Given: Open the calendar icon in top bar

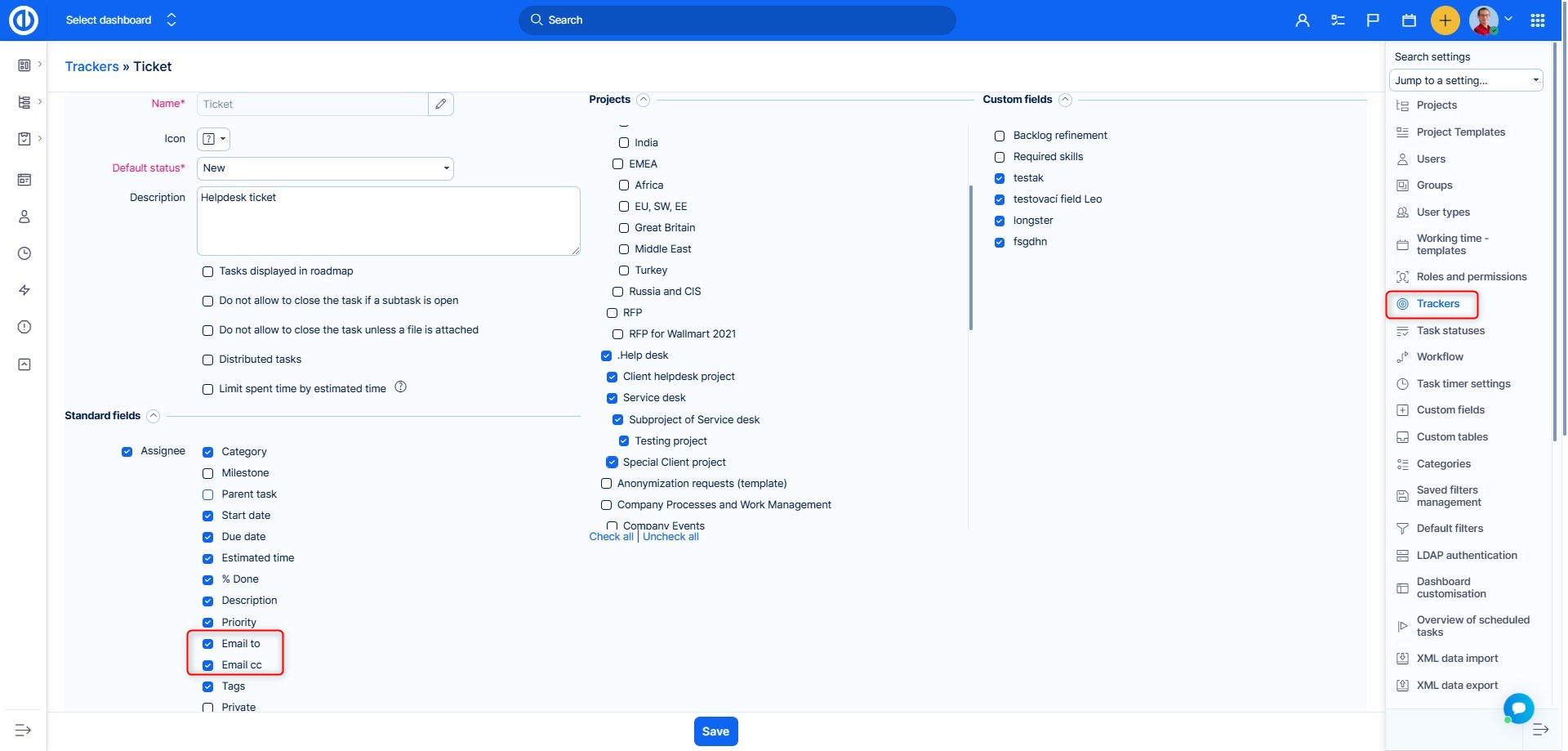Looking at the screenshot, I should pos(1409,20).
